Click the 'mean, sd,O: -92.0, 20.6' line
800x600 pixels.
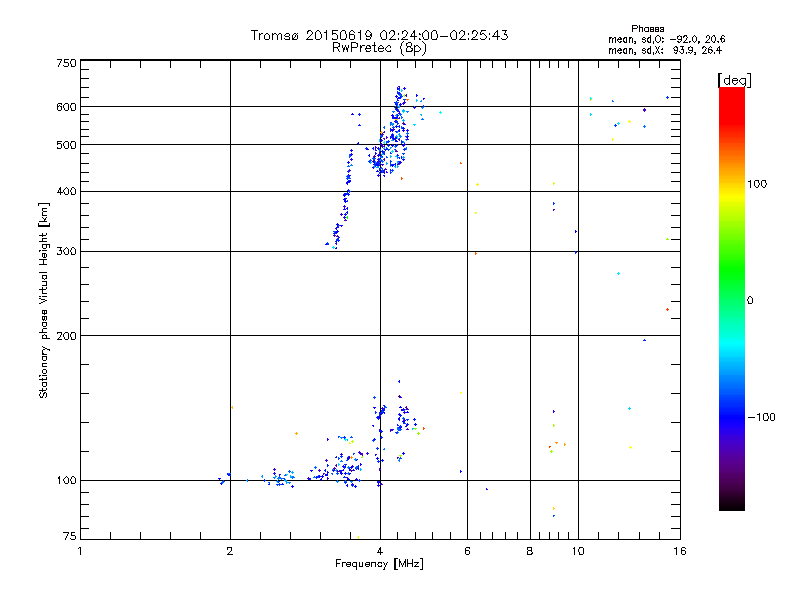click(667, 39)
